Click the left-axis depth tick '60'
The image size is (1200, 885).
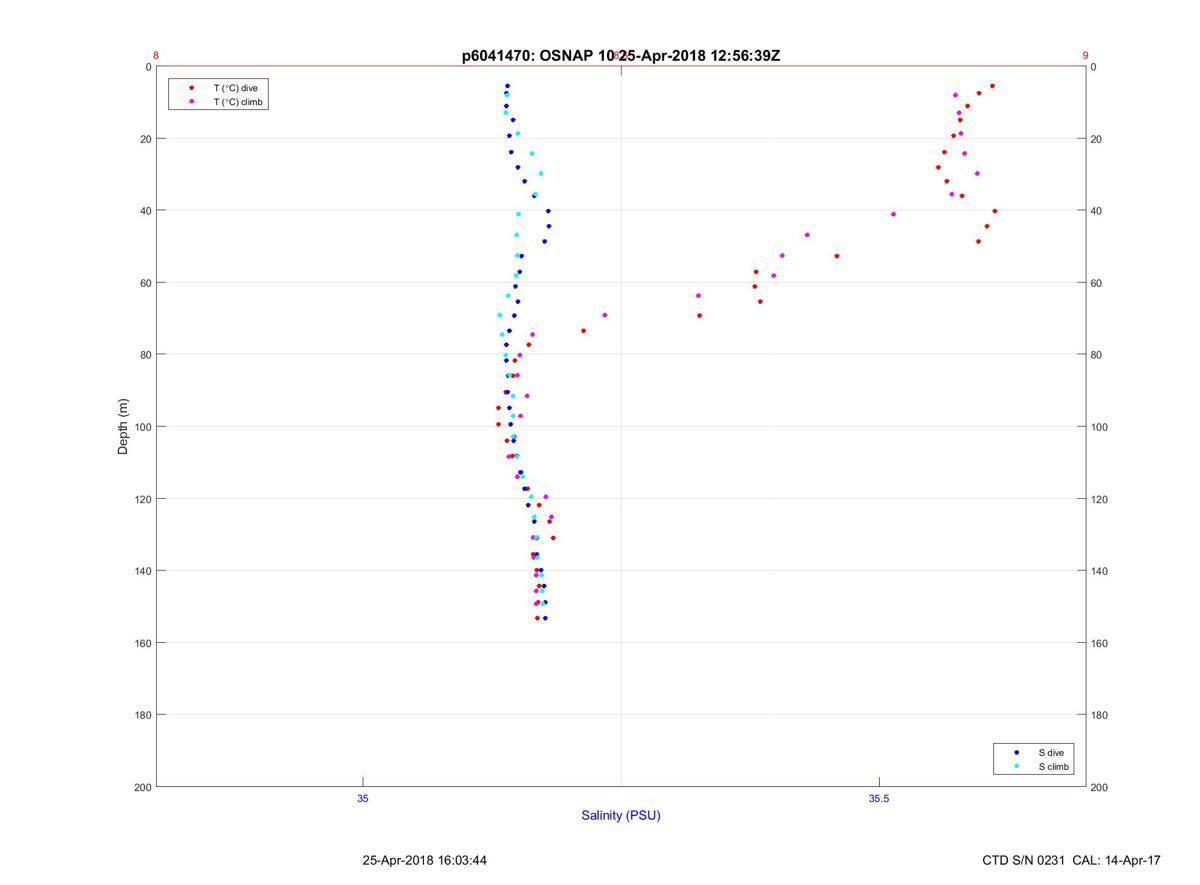[x=145, y=283]
